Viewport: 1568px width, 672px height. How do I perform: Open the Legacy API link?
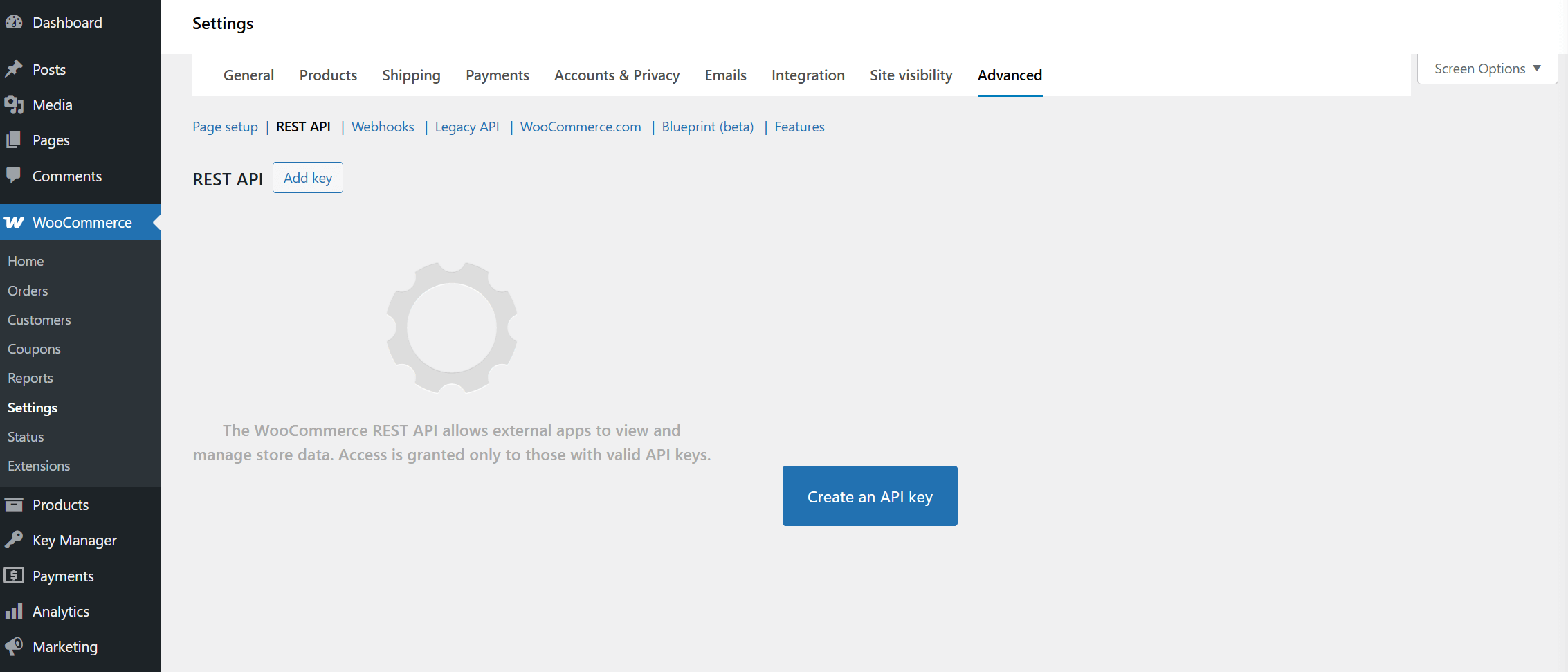pos(467,127)
